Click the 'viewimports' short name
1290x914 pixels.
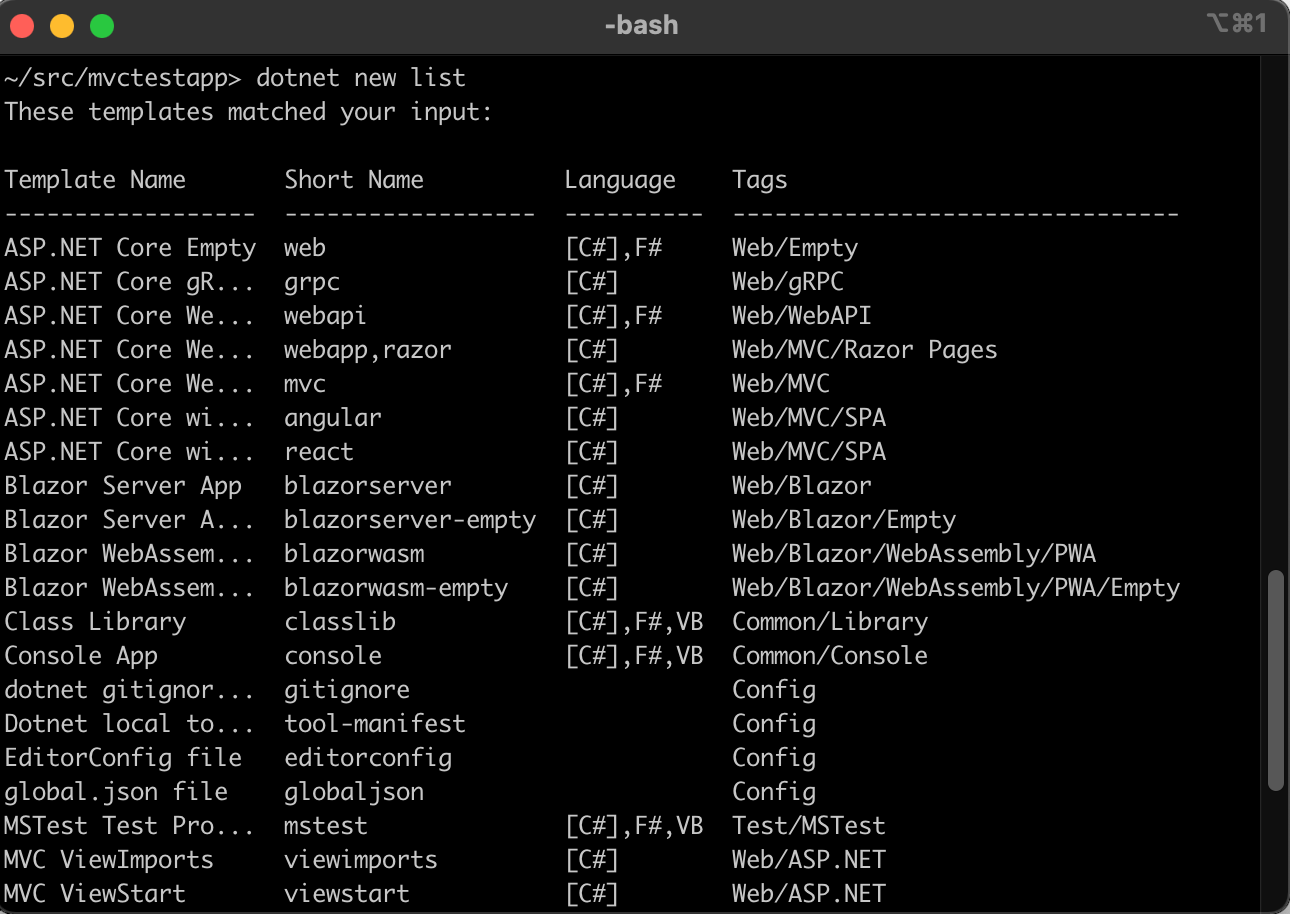point(361,860)
